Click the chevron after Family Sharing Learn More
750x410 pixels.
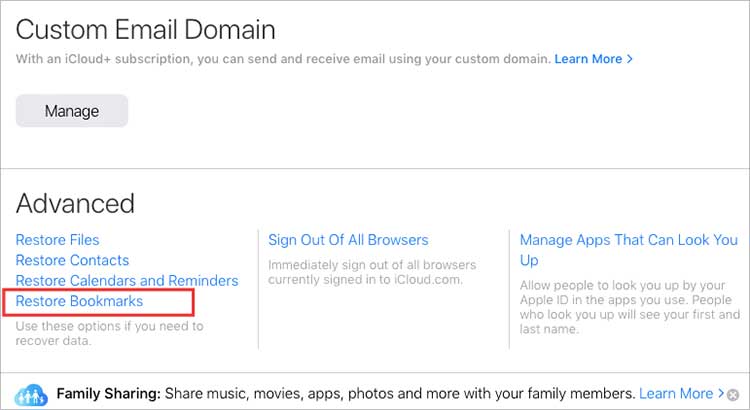pyautogui.click(x=720, y=394)
